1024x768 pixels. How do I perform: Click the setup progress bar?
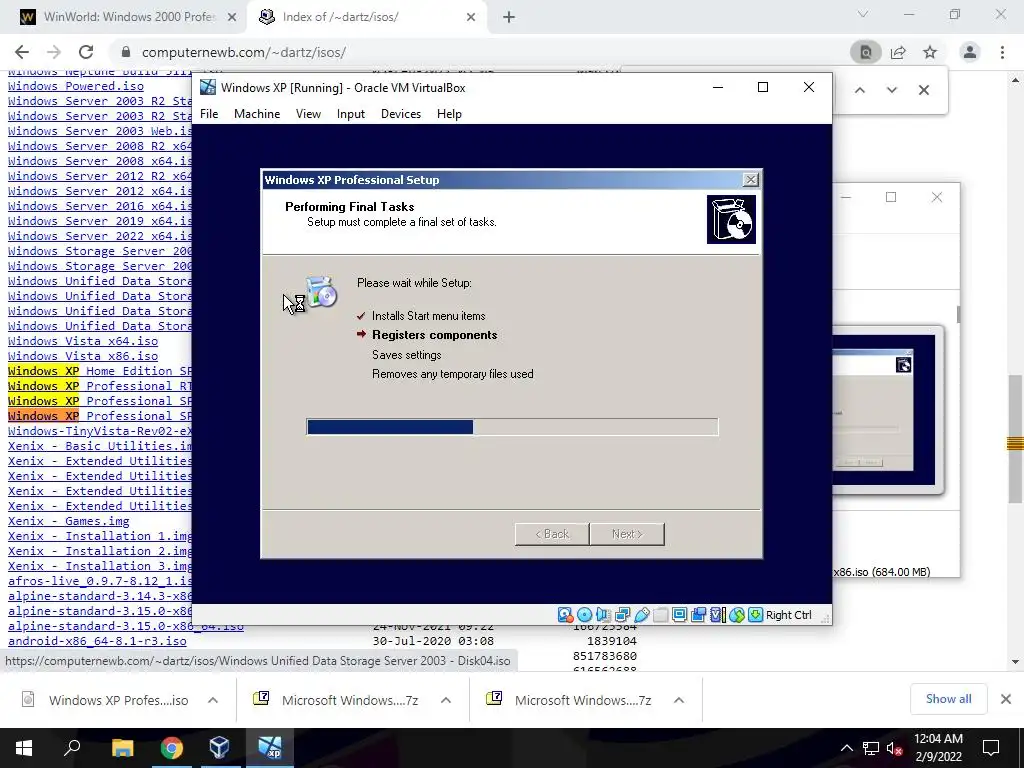coord(512,427)
